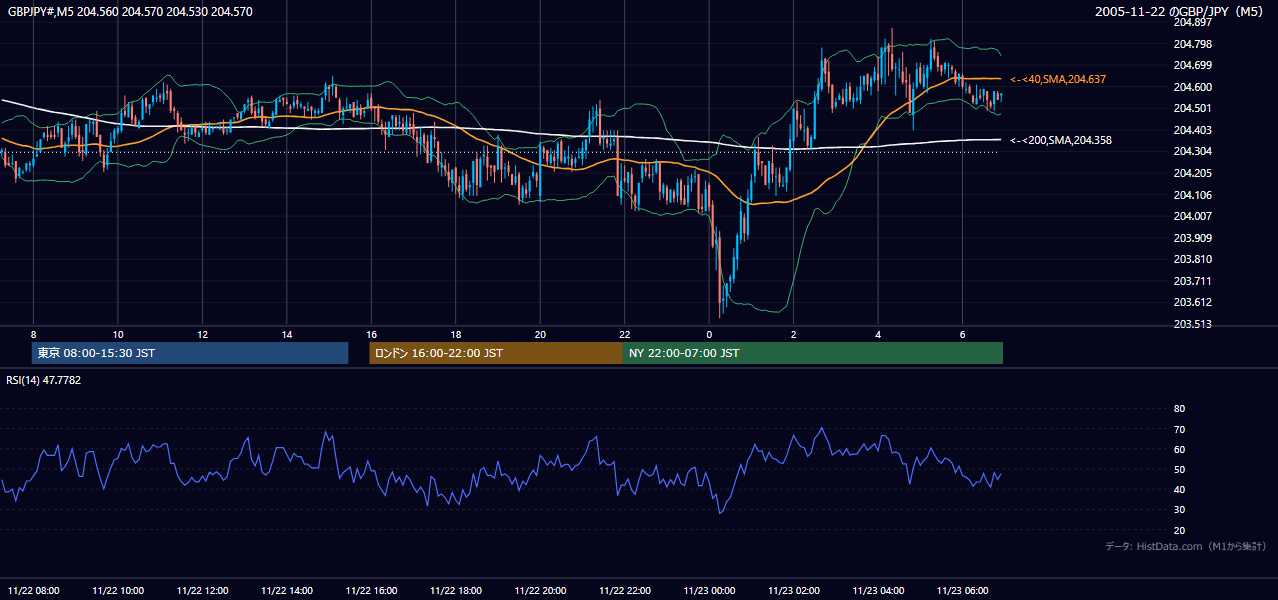Click price axis label 204.699
The width and height of the screenshot is (1278, 600).
point(1192,65)
